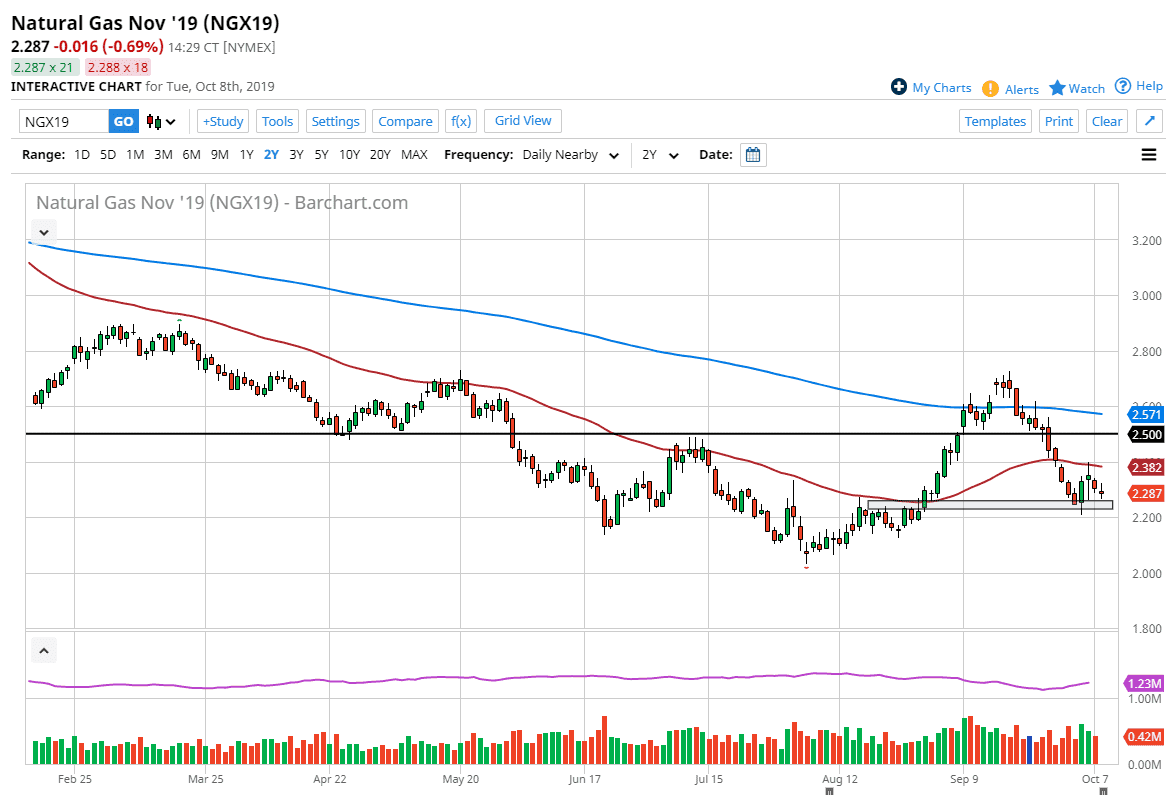
Task: Open the Alerts warning icon
Action: coord(990,88)
